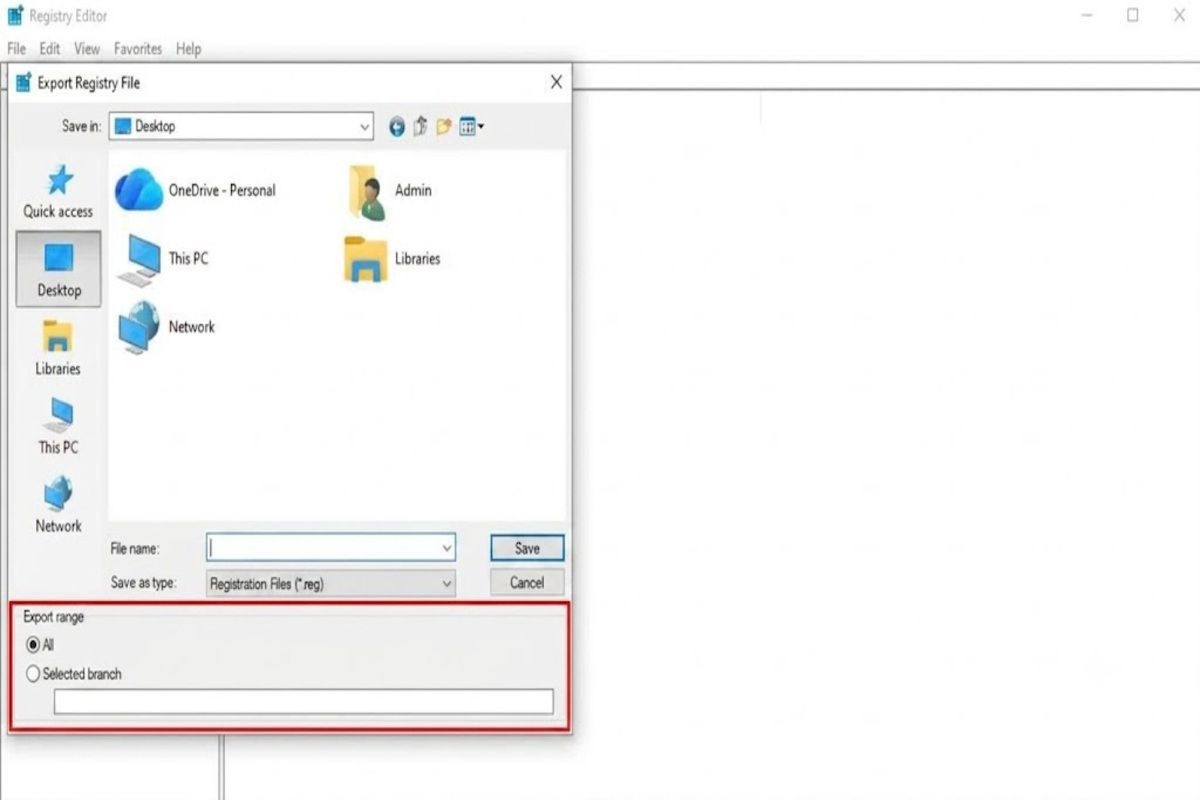Open the Save as type combo box
This screenshot has width=1200, height=800.
pyautogui.click(x=331, y=584)
